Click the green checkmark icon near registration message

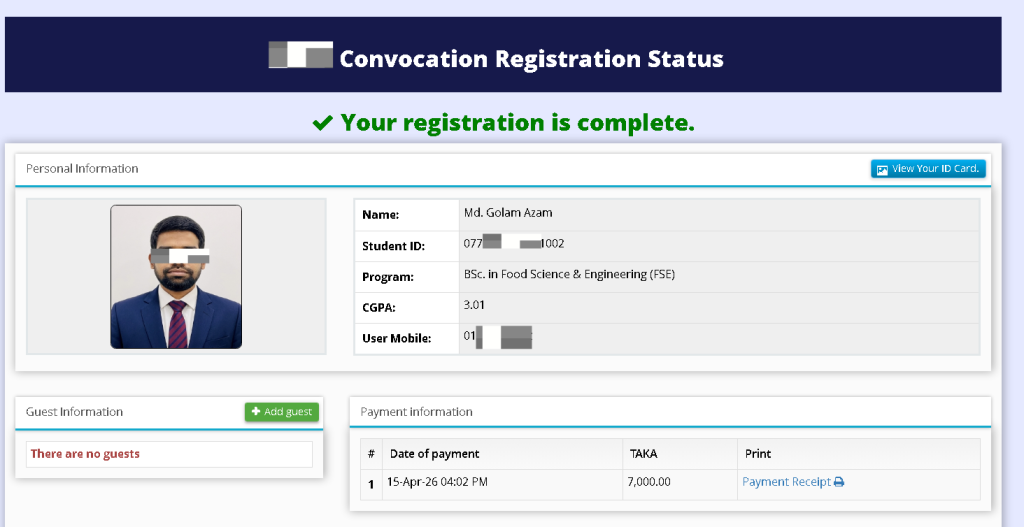(x=322, y=123)
